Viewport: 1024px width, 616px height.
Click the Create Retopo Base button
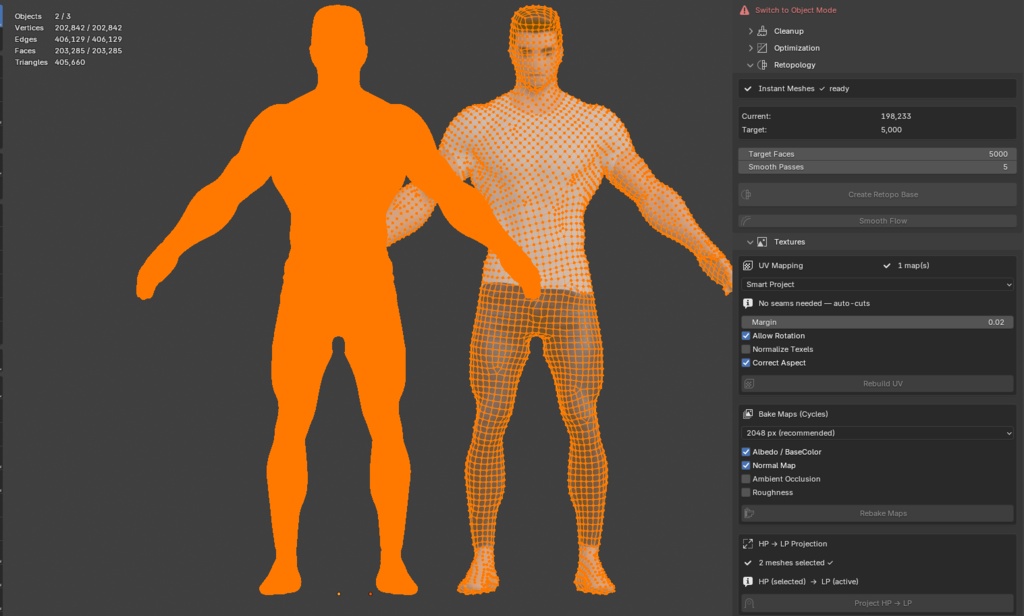click(x=877, y=194)
